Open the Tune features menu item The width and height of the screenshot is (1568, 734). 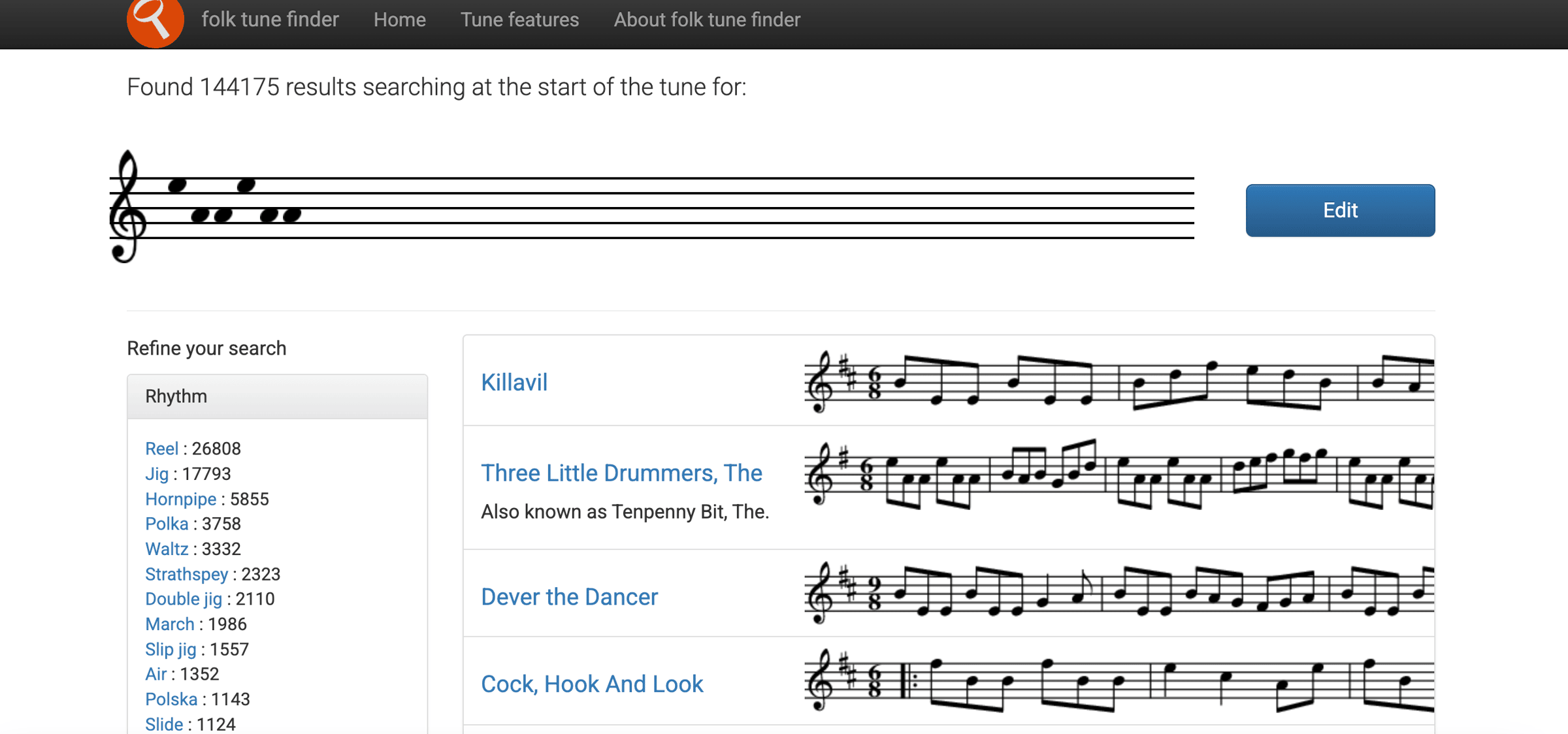pyautogui.click(x=519, y=20)
